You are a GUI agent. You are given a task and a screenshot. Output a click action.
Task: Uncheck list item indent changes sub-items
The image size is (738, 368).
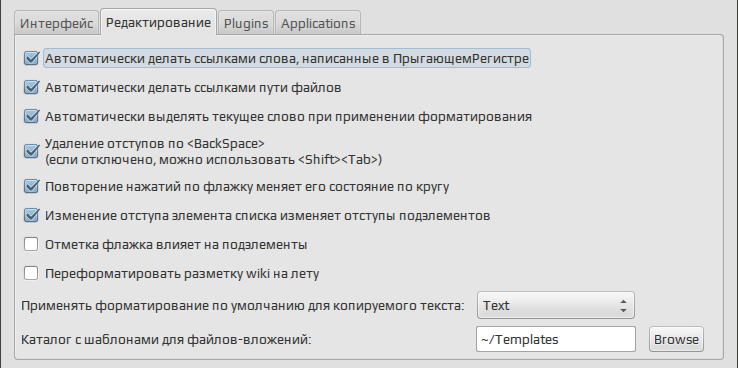(31, 216)
